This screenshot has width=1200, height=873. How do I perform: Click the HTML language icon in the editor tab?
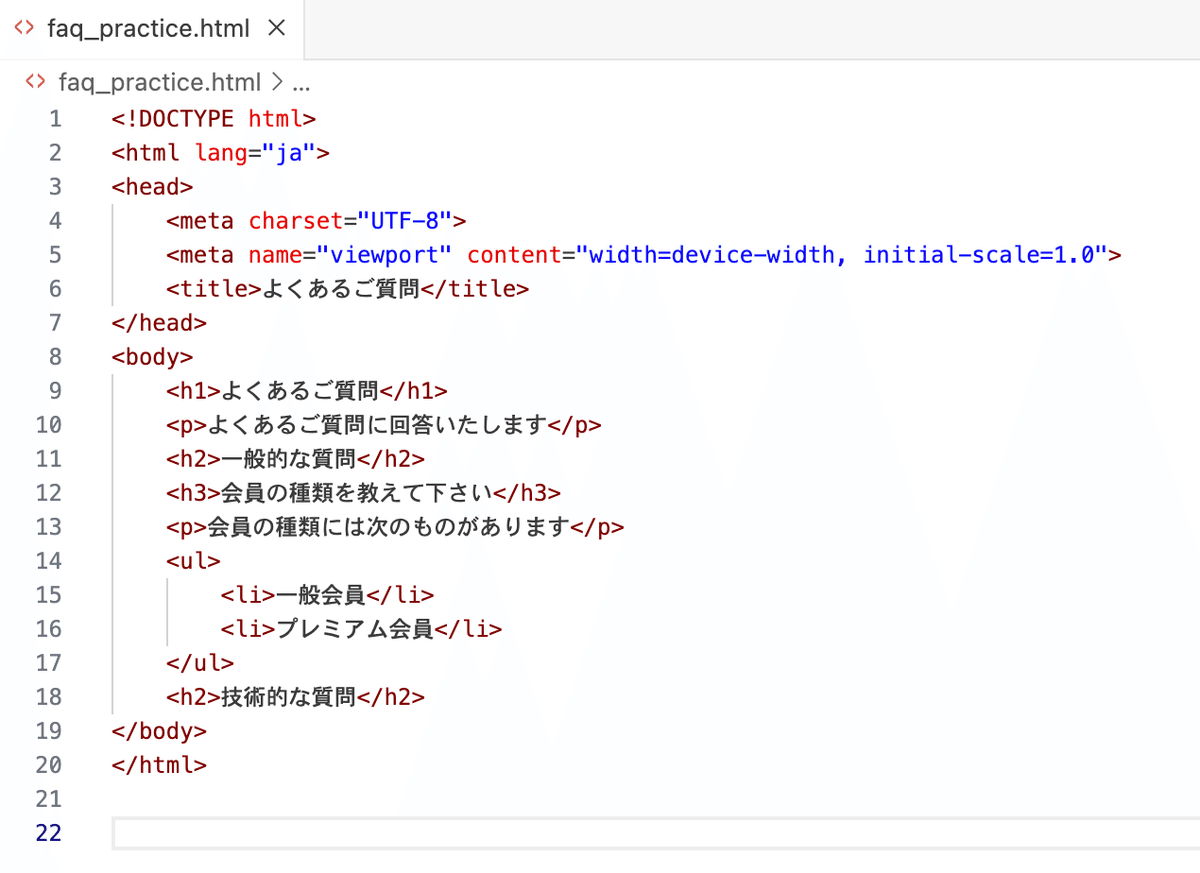tap(24, 29)
